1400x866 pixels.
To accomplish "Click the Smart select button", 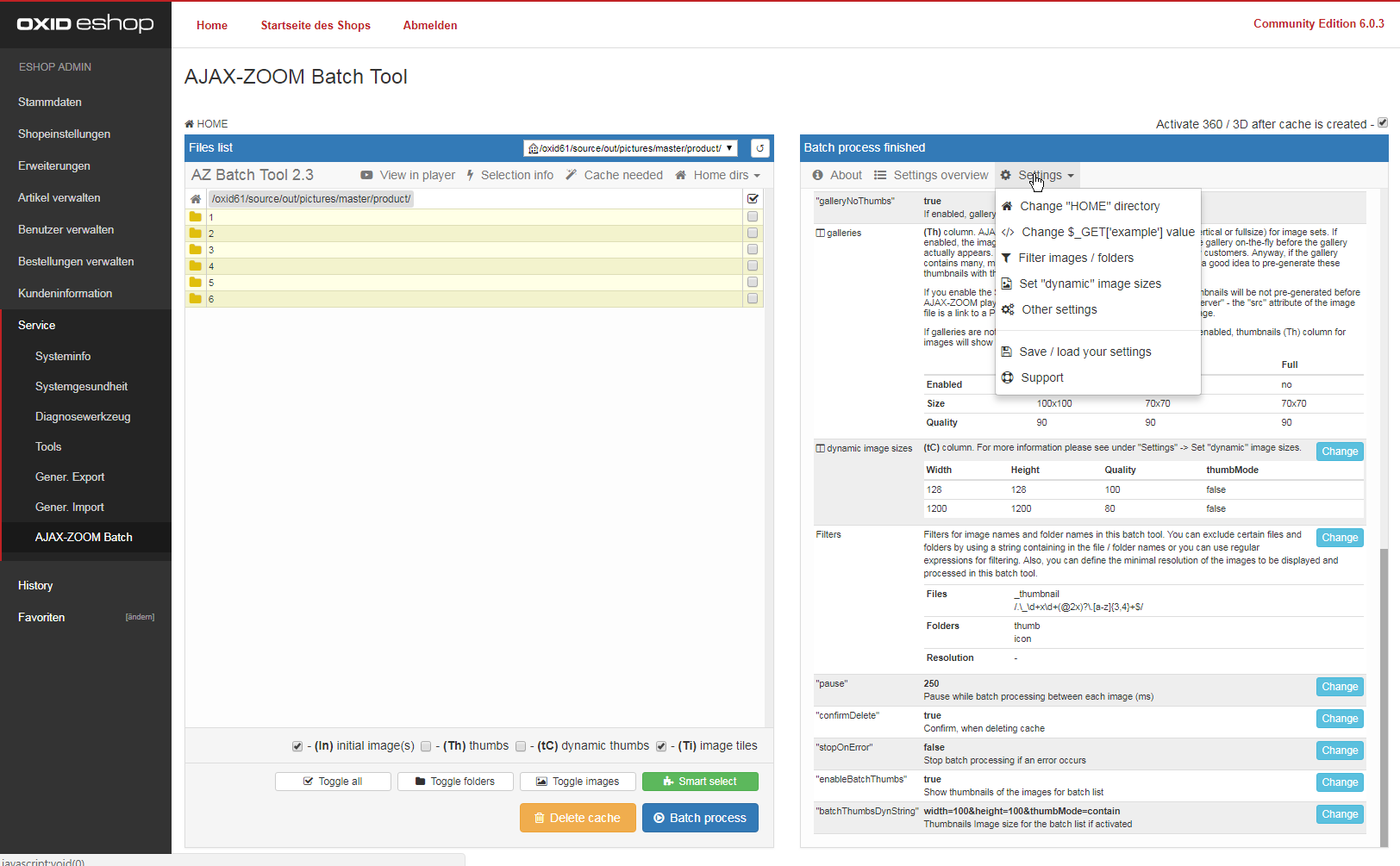I will [700, 782].
